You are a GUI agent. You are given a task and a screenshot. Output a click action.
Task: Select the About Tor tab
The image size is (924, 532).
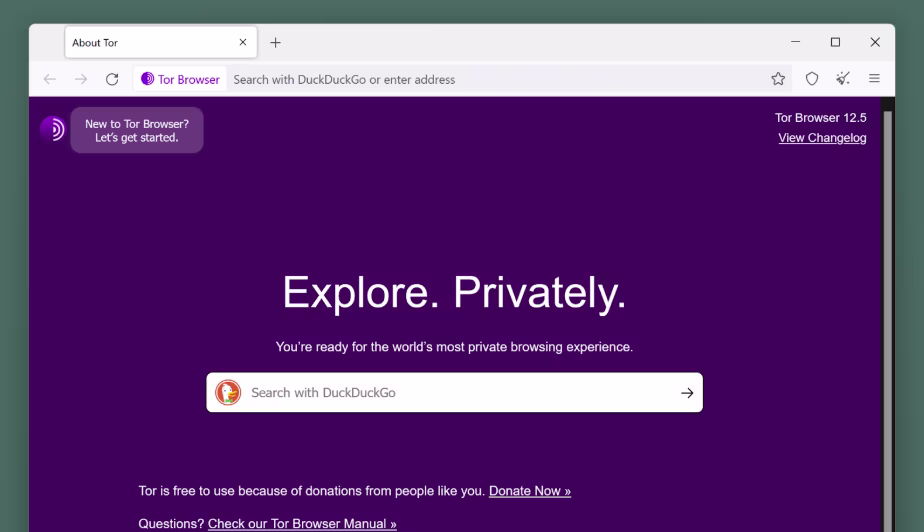(161, 42)
